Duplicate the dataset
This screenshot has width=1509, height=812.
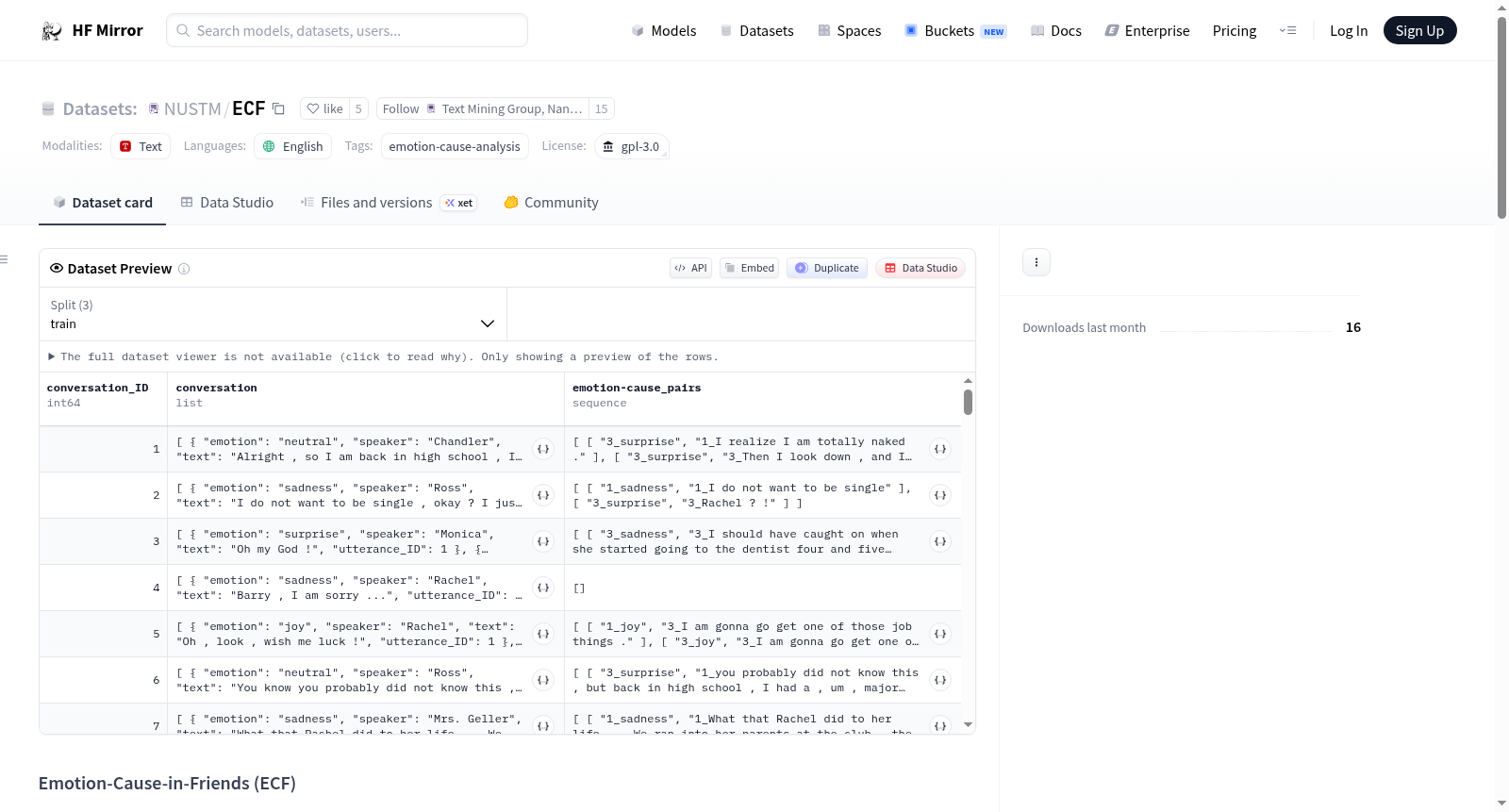pyautogui.click(x=827, y=268)
